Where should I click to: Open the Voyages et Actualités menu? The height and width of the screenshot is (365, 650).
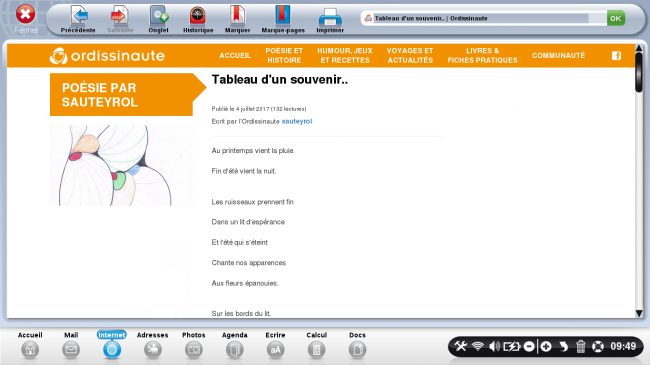point(410,55)
